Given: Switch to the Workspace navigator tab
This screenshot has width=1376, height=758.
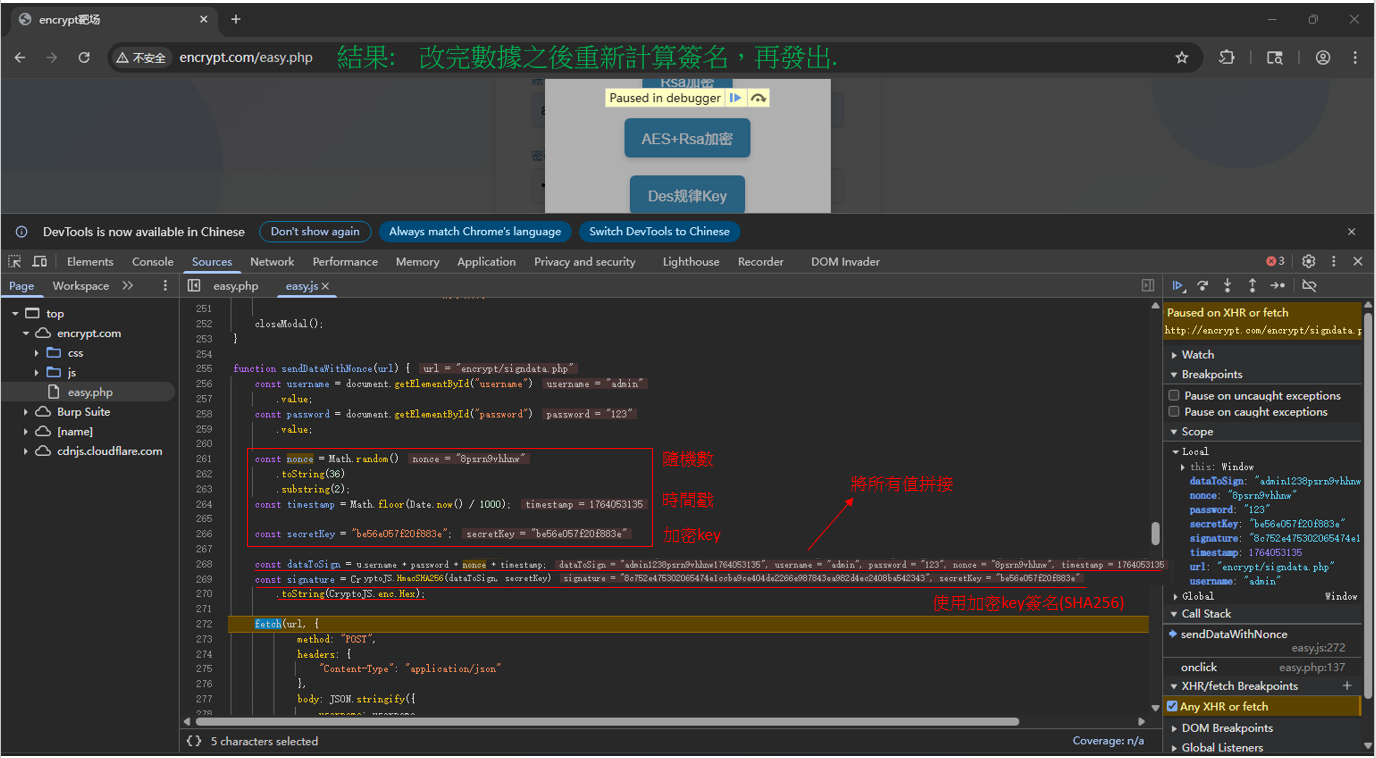Looking at the screenshot, I should (81, 286).
